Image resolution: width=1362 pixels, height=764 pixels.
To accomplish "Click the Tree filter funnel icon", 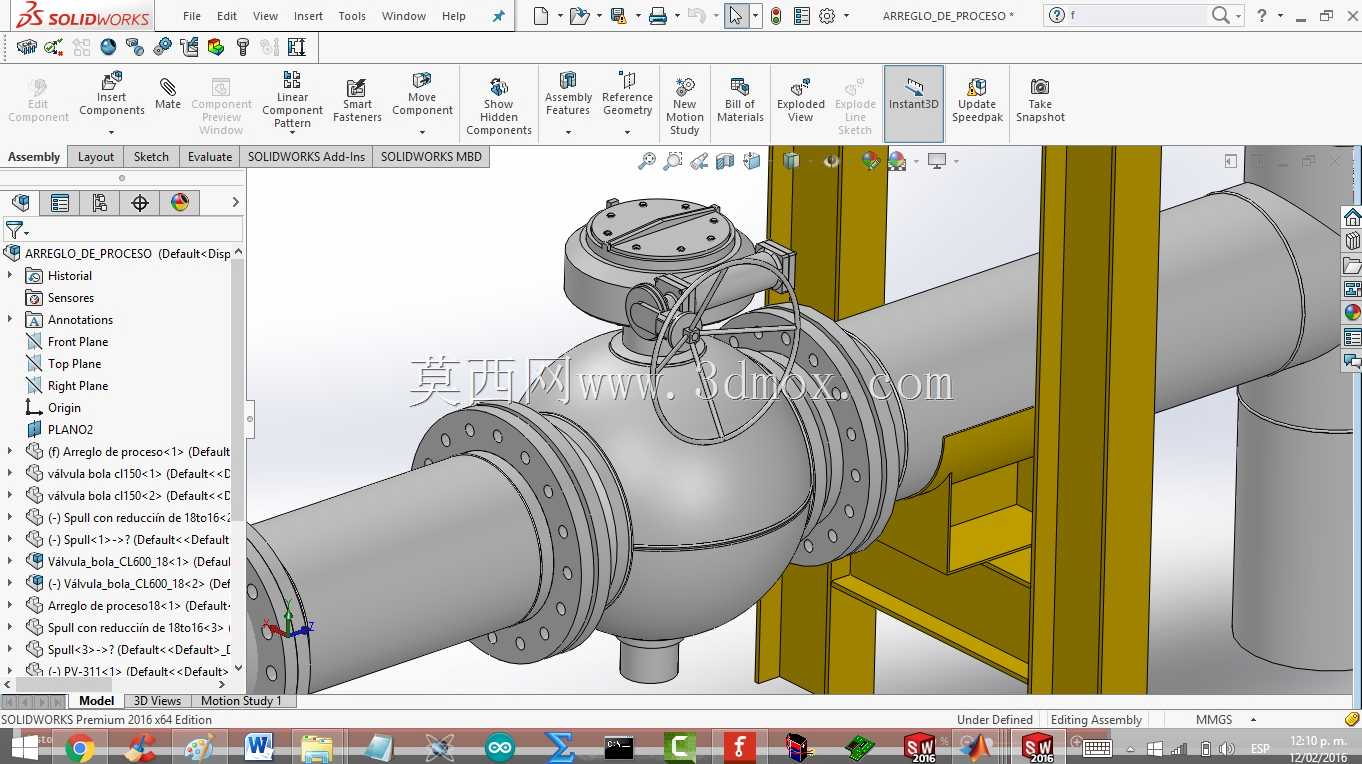I will [x=13, y=231].
